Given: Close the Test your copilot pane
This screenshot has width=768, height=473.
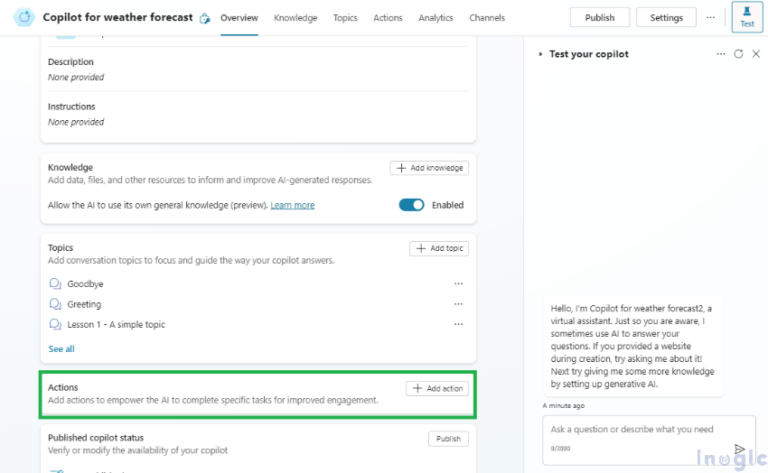Looking at the screenshot, I should [756, 54].
